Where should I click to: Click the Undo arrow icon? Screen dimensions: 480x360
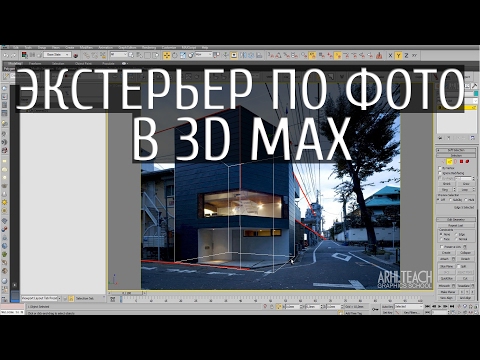tap(6, 55)
